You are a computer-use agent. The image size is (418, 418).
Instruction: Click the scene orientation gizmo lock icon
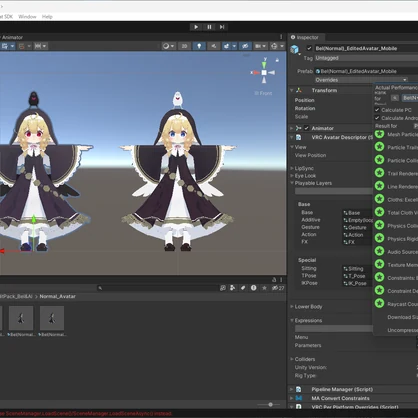(277, 60)
